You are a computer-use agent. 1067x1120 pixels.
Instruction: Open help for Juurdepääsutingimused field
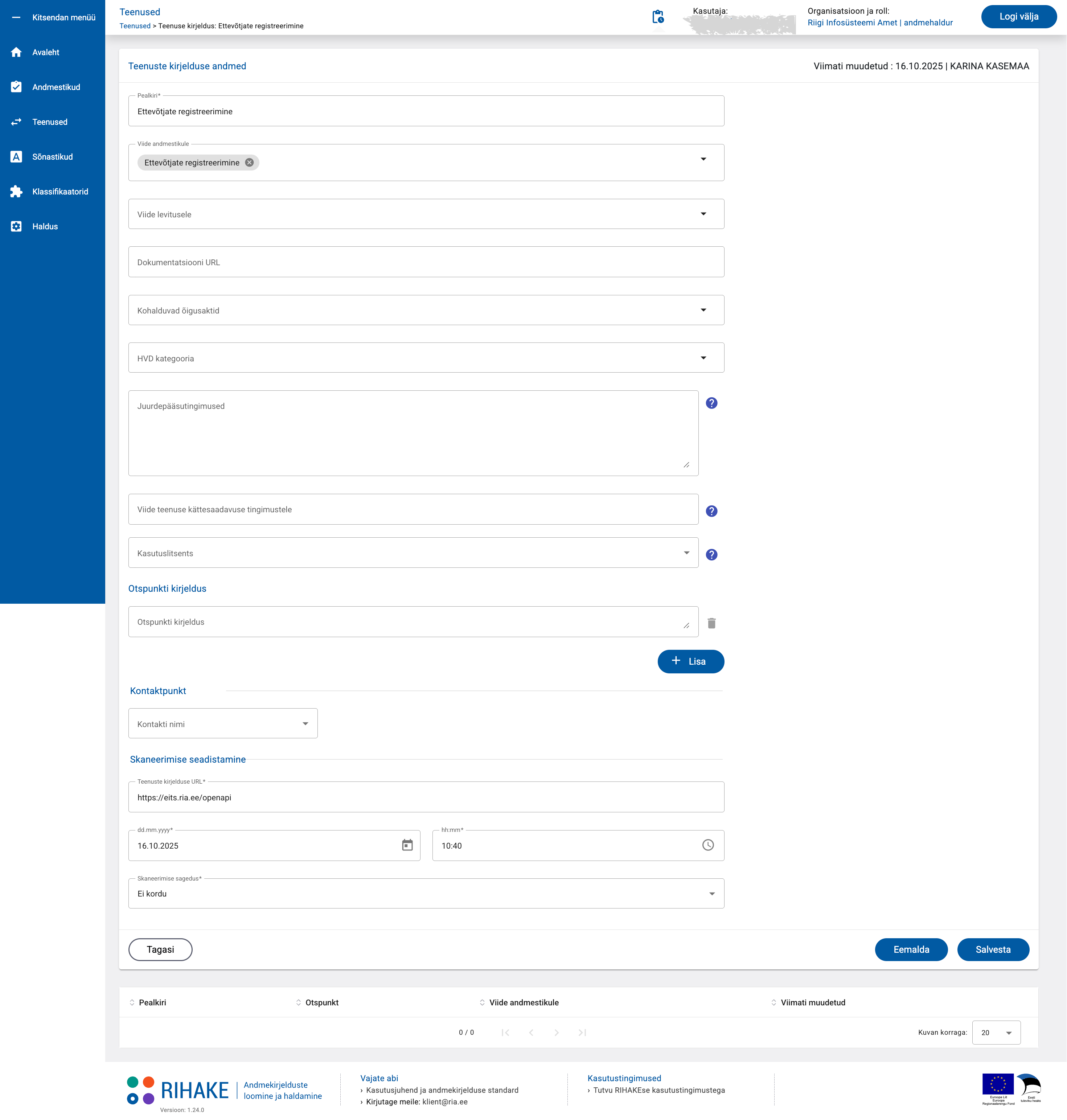711,403
